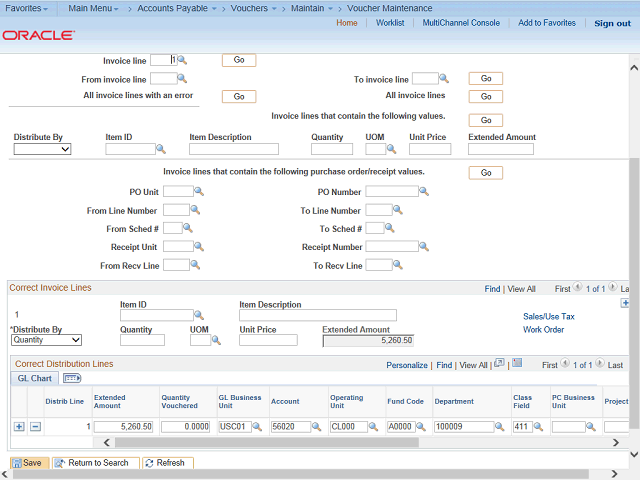
Task: Expand the Distribute By Quantity dropdown
Action: (46, 340)
